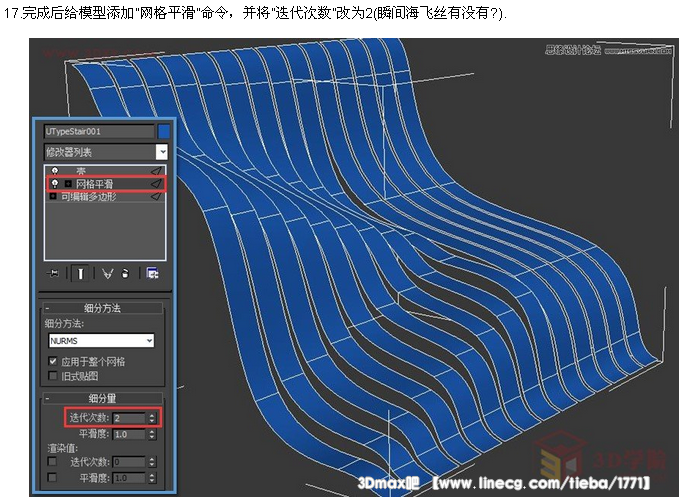Click triangle icon on 可编辑多边形 row
The height and width of the screenshot is (500, 679).
click(x=156, y=197)
